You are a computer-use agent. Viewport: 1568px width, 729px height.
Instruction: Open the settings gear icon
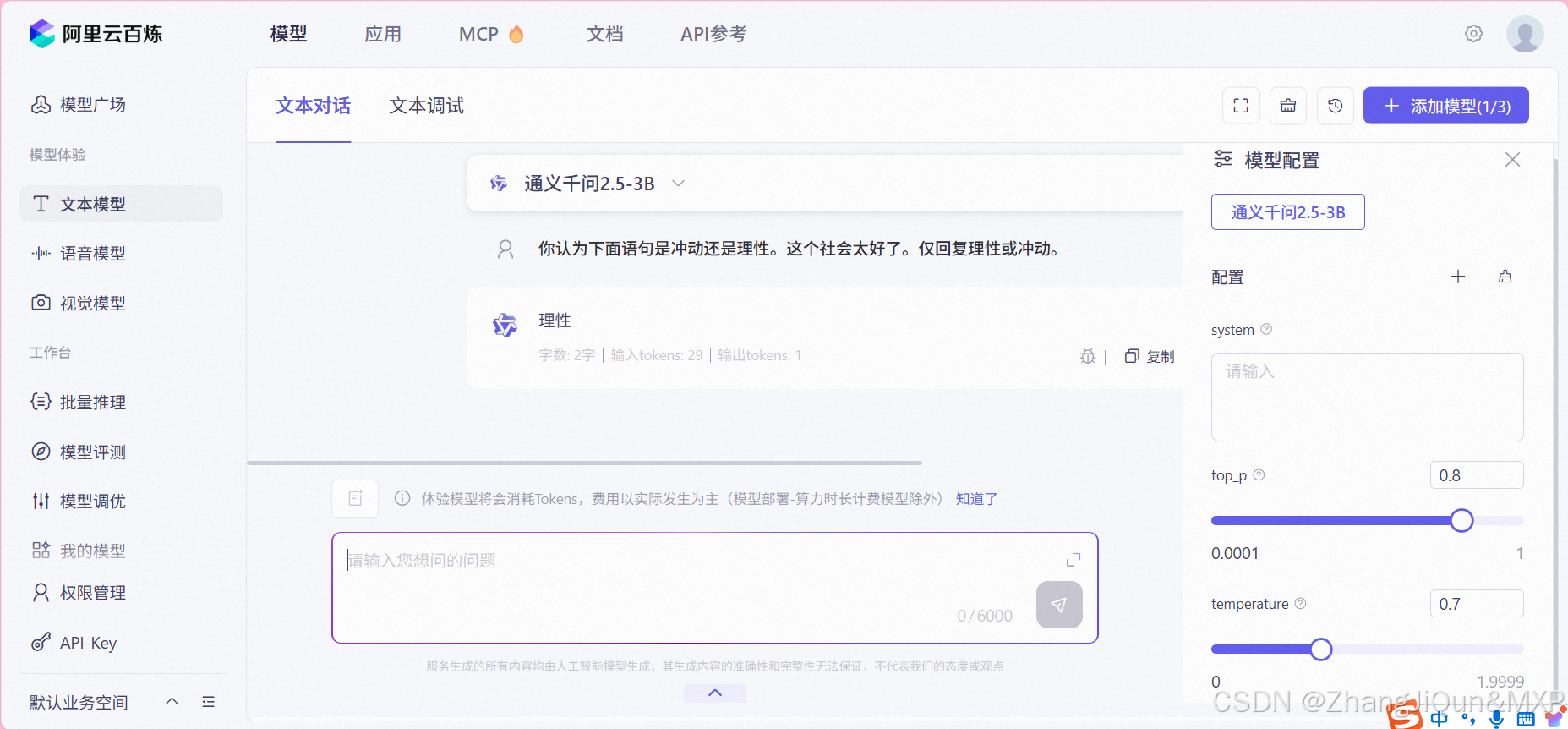[x=1473, y=34]
